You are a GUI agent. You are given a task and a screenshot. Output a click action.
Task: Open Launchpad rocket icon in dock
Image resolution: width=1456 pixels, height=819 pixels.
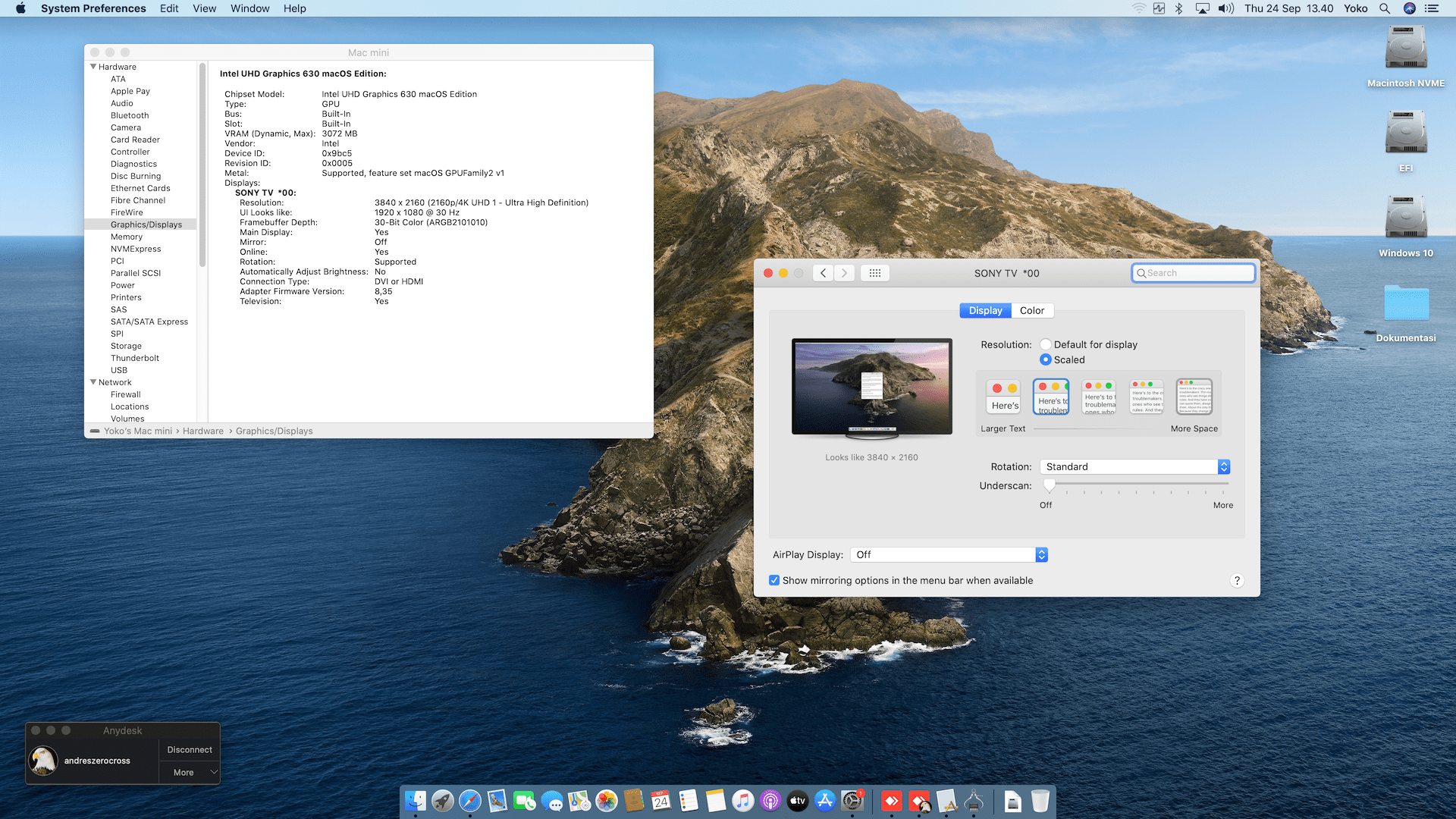point(443,801)
